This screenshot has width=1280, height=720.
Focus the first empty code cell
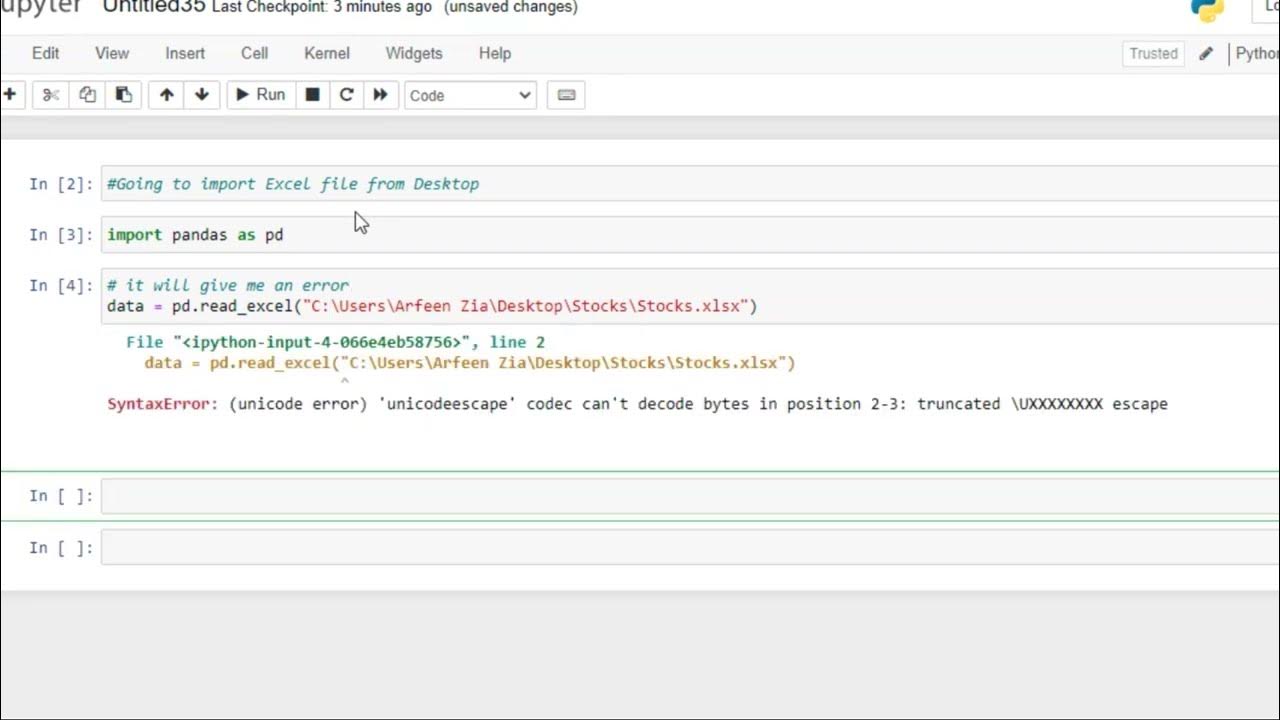[x=690, y=496]
